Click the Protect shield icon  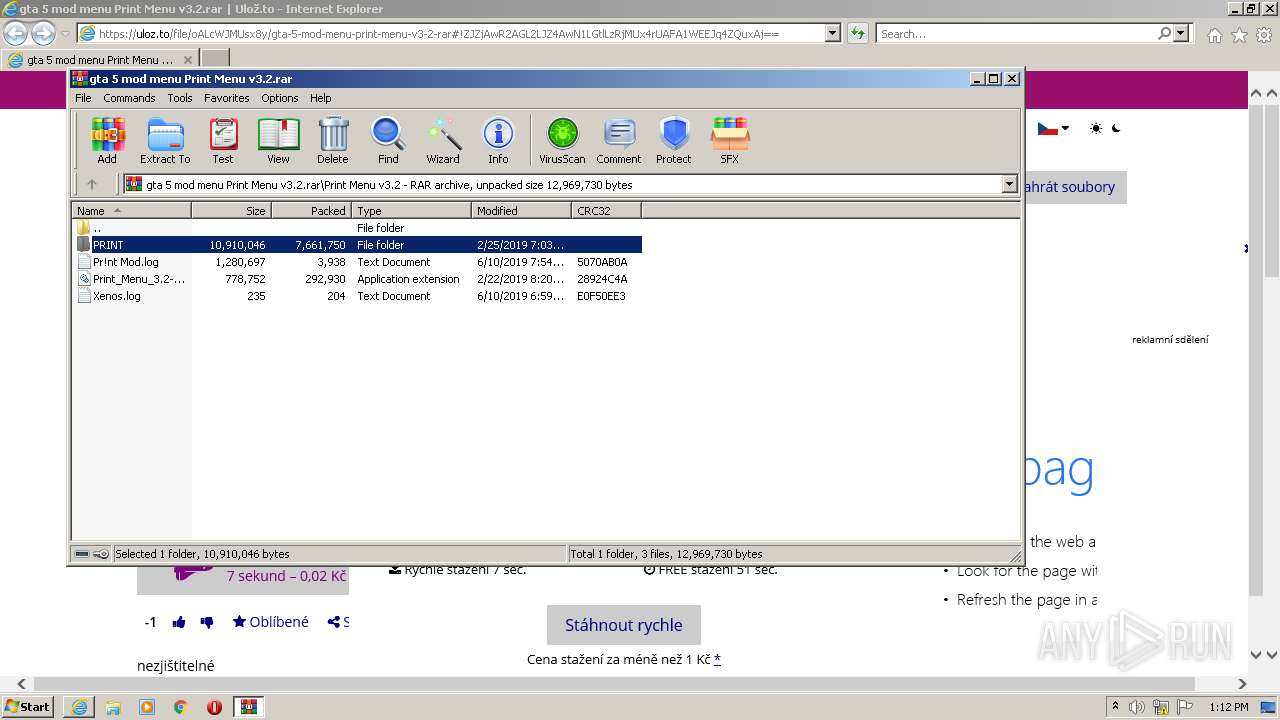674,140
